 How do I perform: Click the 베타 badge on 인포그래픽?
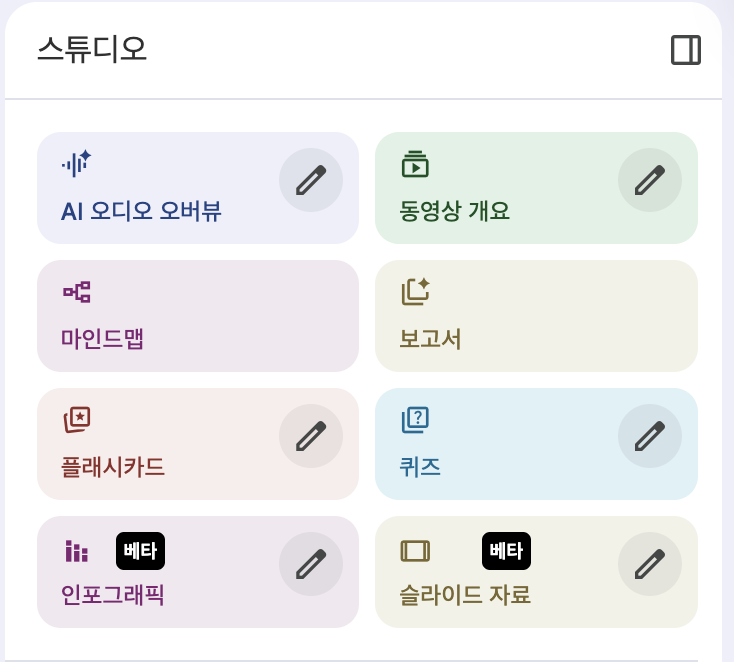coord(141,551)
